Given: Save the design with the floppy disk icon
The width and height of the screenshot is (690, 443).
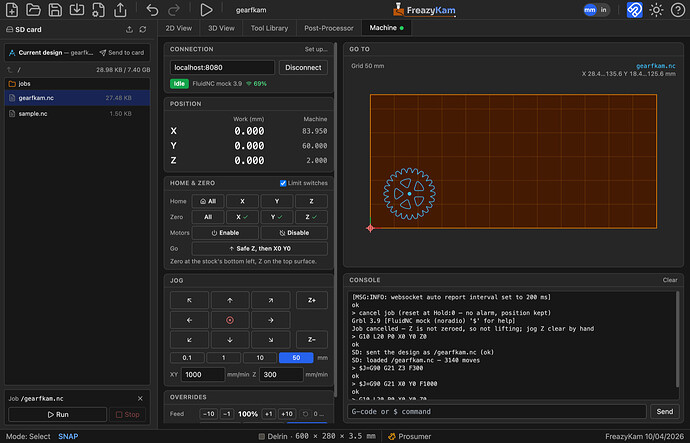Looking at the screenshot, I should click(x=55, y=10).
